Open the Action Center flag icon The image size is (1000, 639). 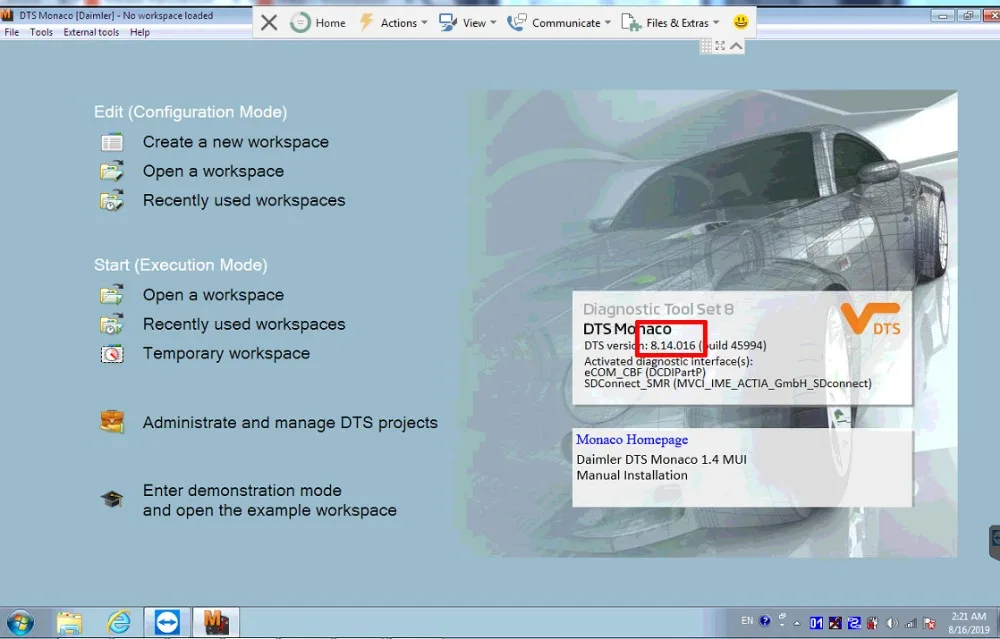[x=930, y=623]
